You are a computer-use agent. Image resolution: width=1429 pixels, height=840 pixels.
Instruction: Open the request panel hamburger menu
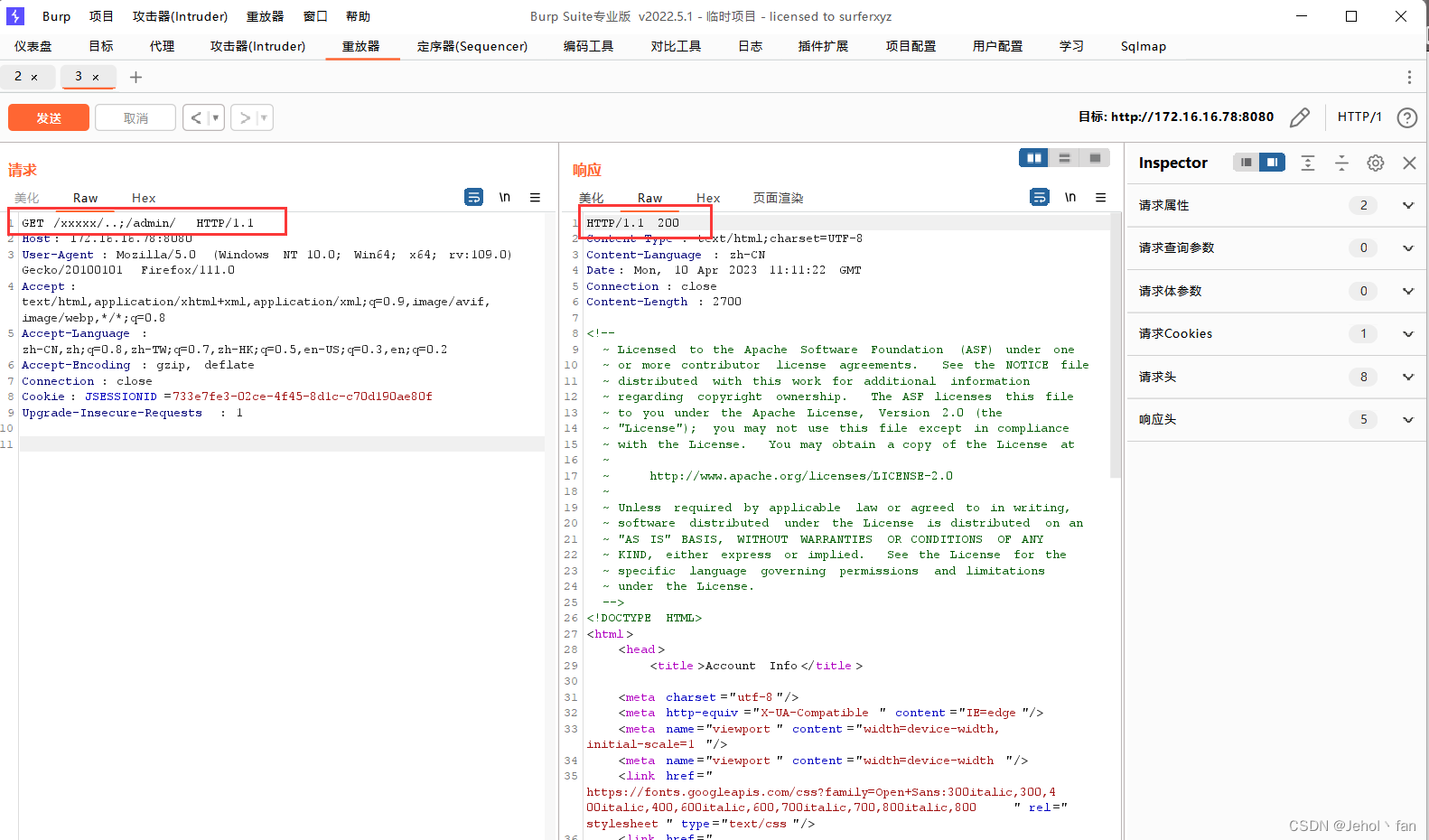coord(536,197)
